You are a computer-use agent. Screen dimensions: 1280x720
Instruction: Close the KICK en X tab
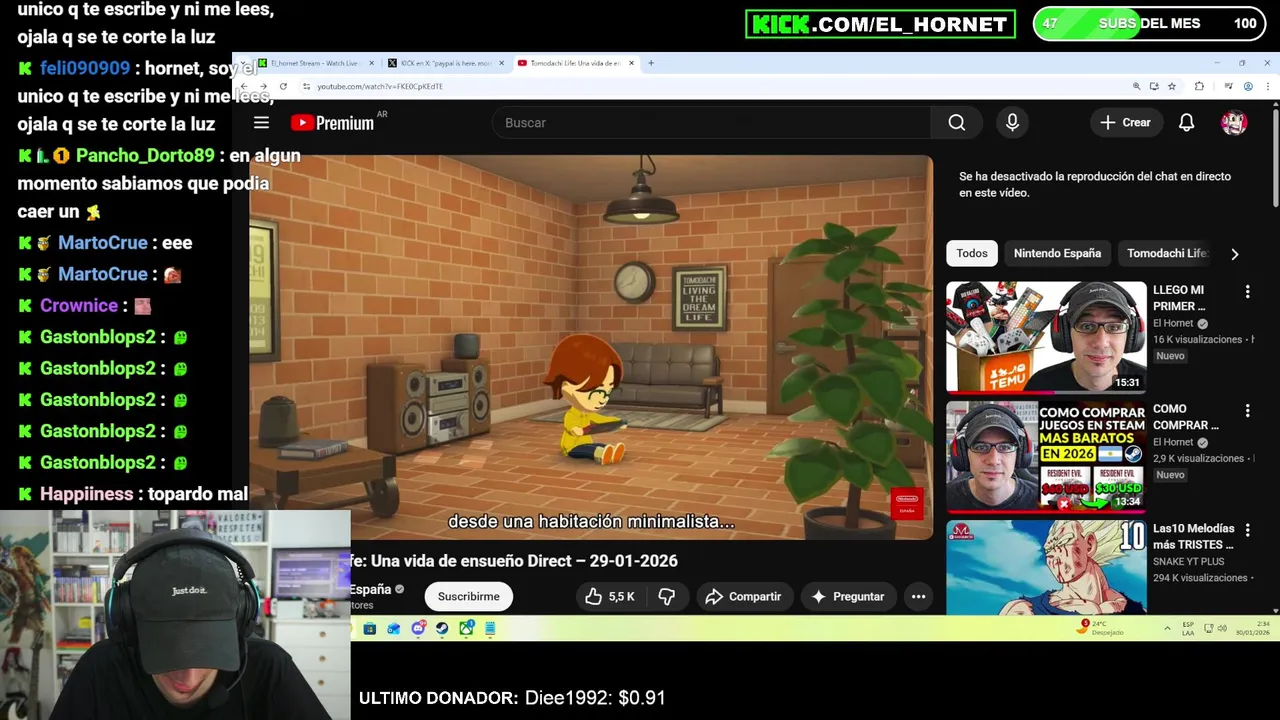pyautogui.click(x=501, y=63)
